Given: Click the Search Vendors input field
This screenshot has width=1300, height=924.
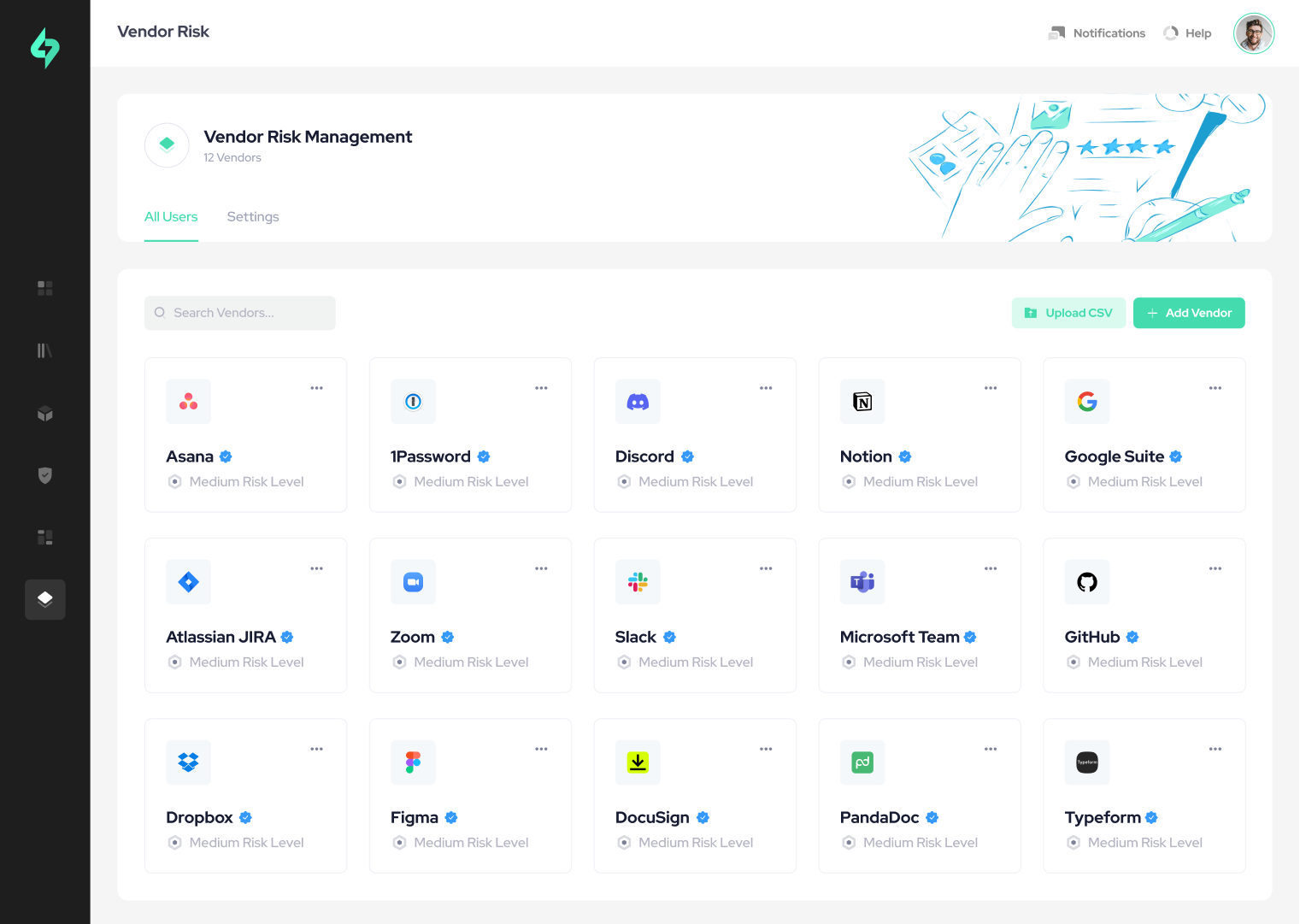Looking at the screenshot, I should click(240, 313).
